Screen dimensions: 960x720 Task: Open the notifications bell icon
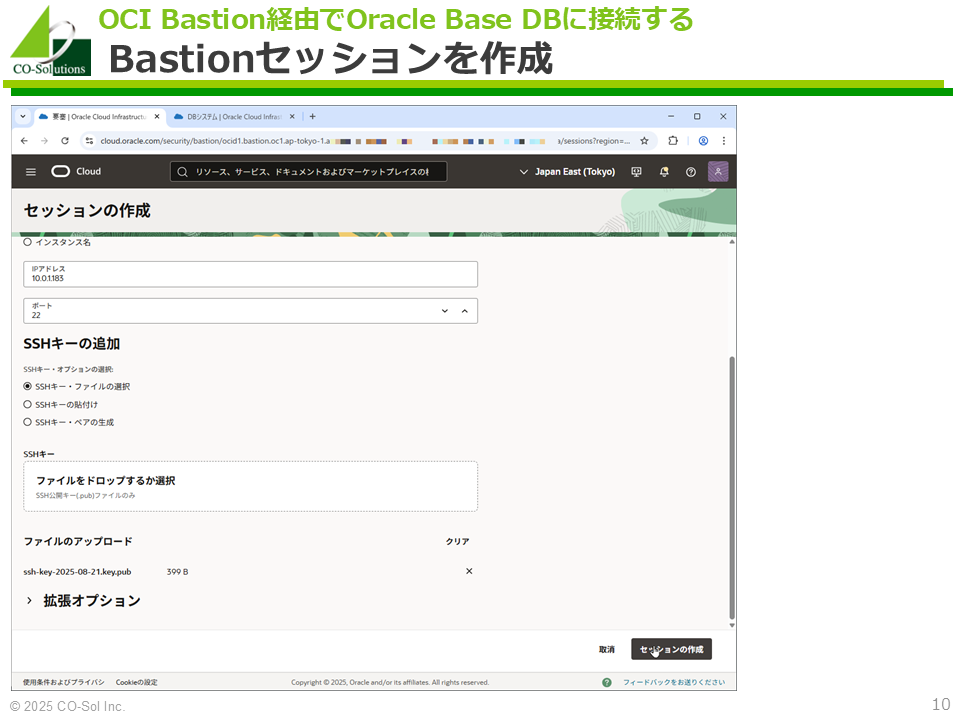(664, 172)
